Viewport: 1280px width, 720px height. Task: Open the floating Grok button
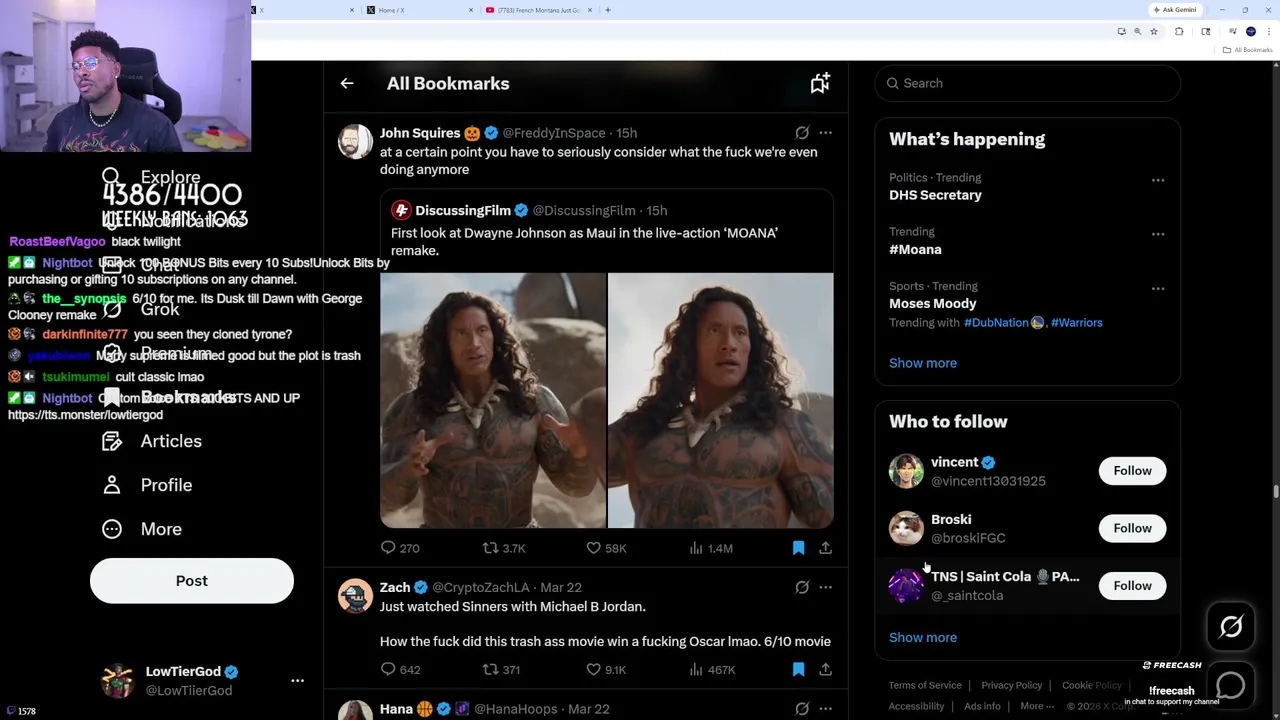coord(1231,627)
